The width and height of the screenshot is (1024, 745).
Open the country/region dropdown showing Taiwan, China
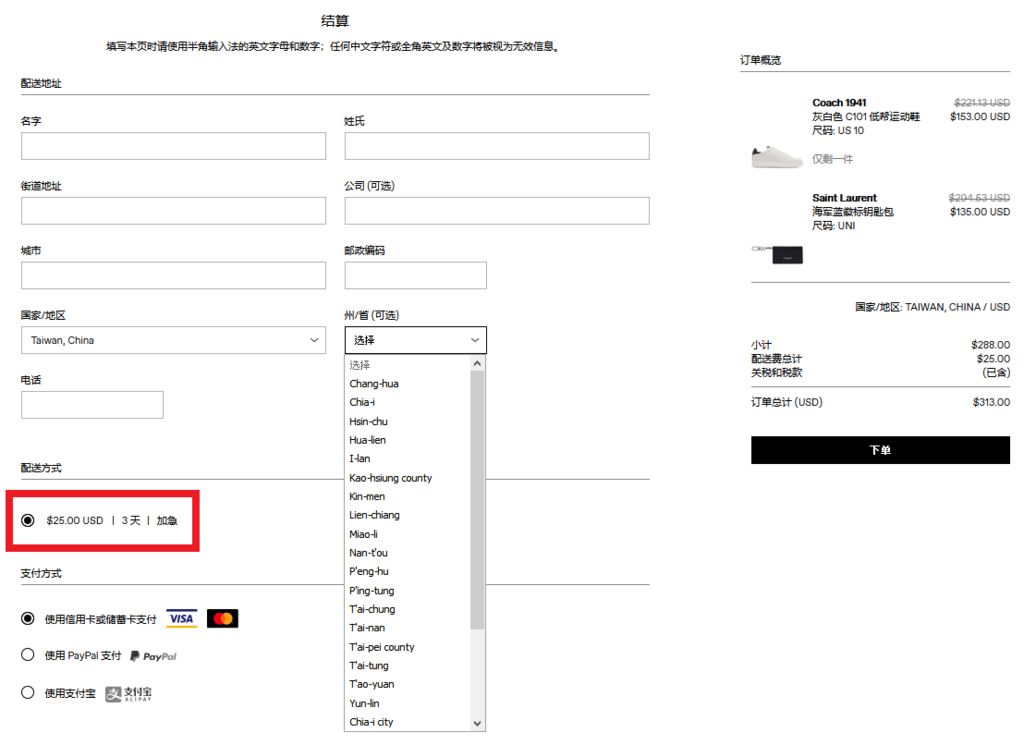173,340
